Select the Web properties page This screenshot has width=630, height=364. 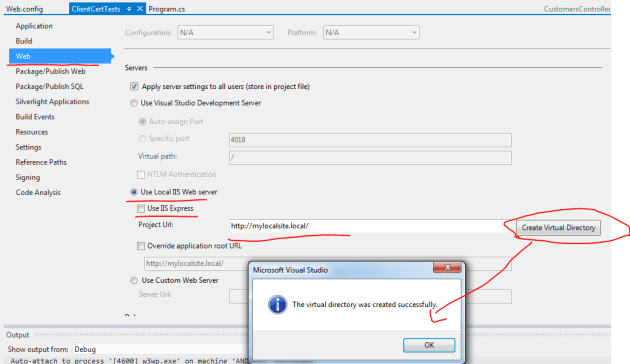59,56
